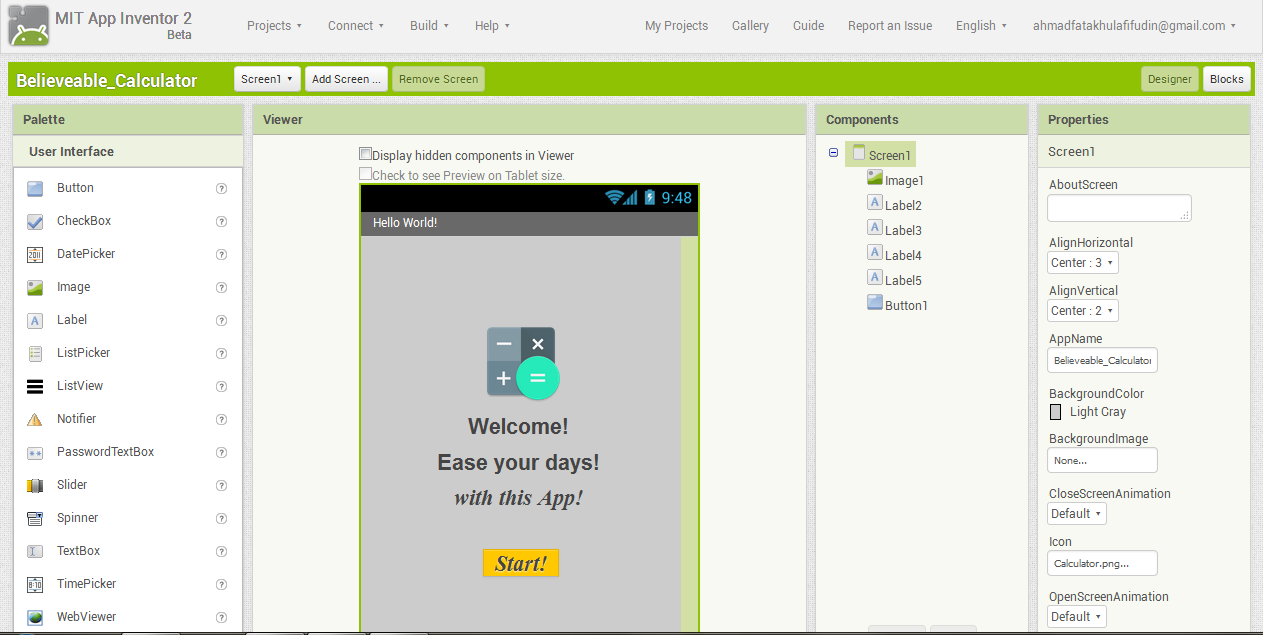Go to My Projects
Image resolution: width=1263 pixels, height=635 pixels.
676,26
